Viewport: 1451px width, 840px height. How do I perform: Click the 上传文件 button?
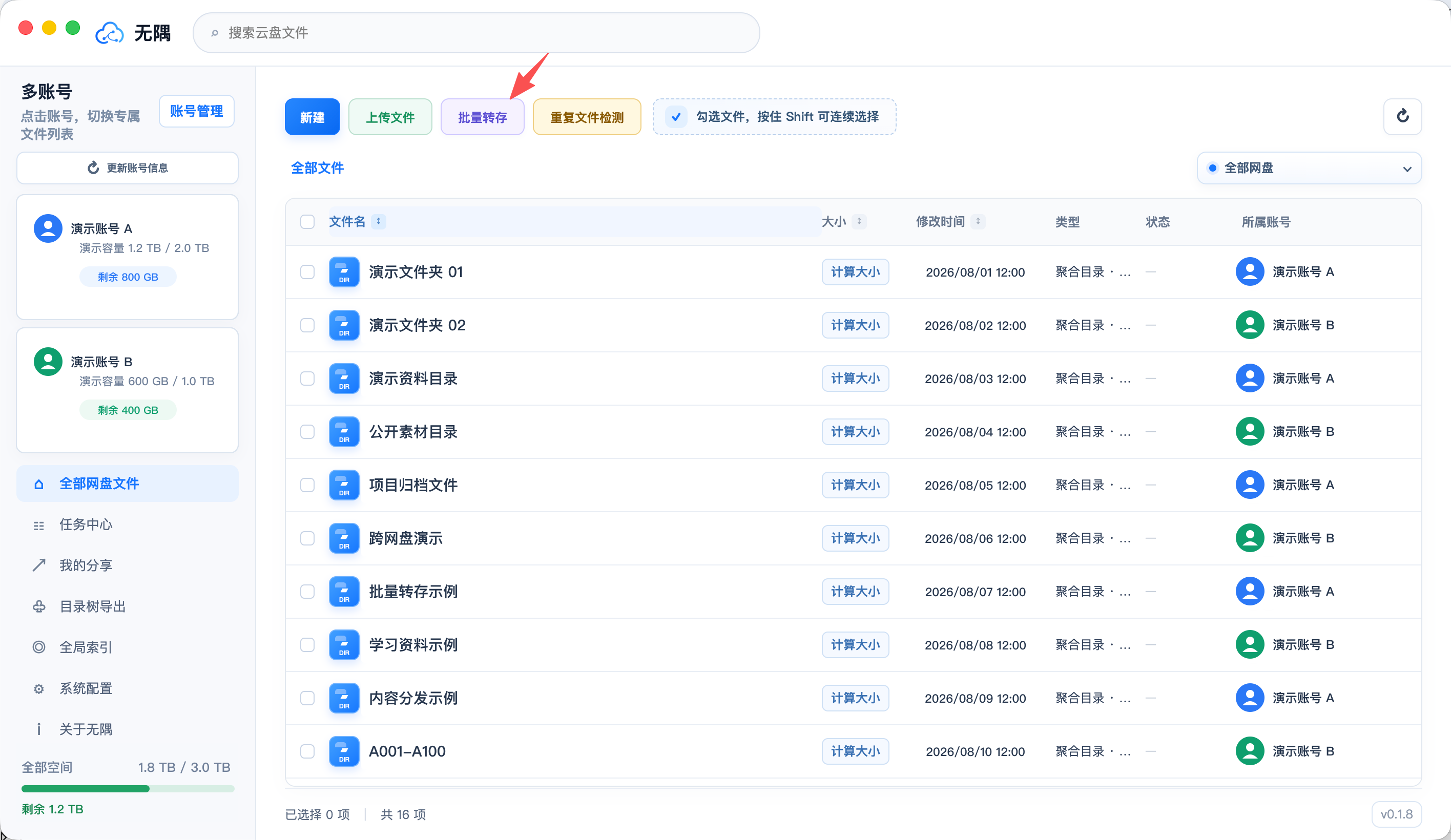[390, 117]
